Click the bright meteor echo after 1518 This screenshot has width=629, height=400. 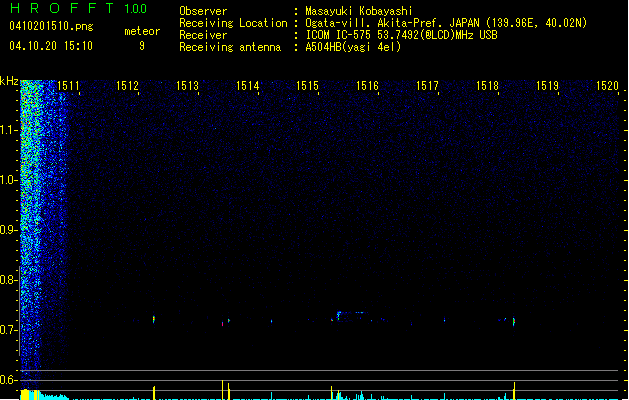(x=514, y=321)
